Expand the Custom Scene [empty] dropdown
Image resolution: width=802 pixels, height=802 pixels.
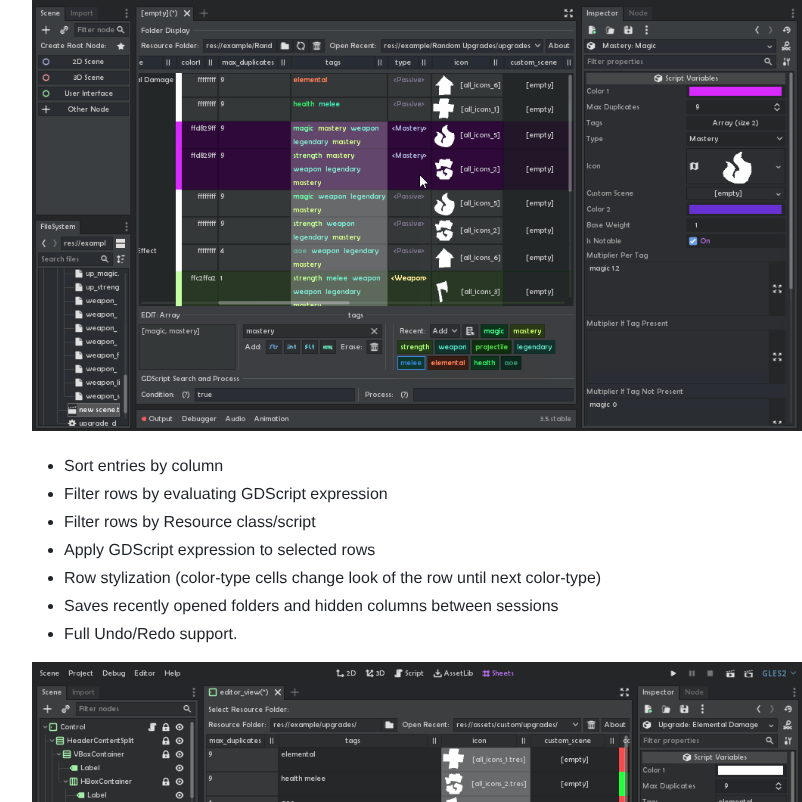tap(729, 194)
